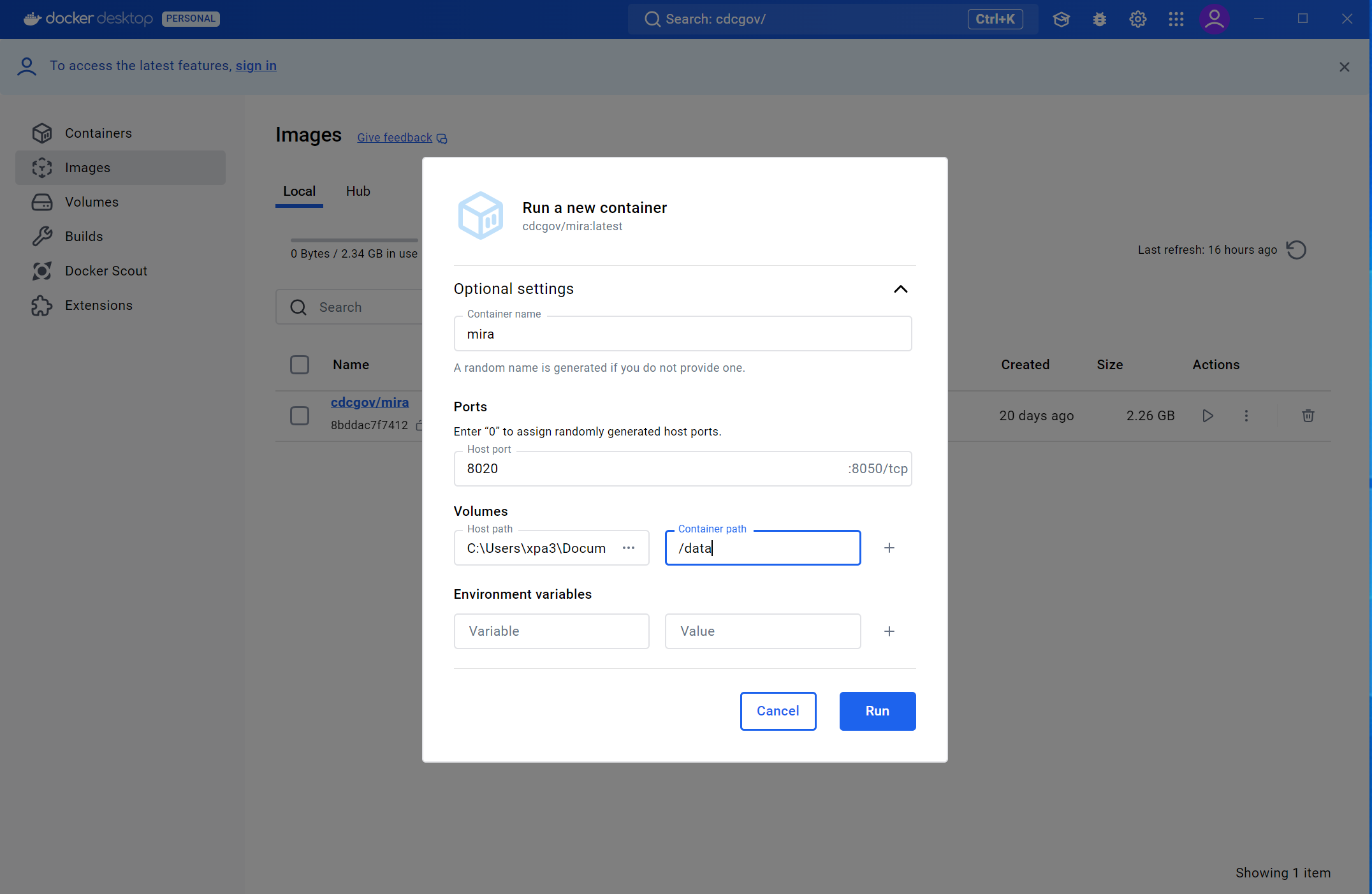The width and height of the screenshot is (1372, 894).
Task: Add another volume mapping with plus icon
Action: [889, 548]
